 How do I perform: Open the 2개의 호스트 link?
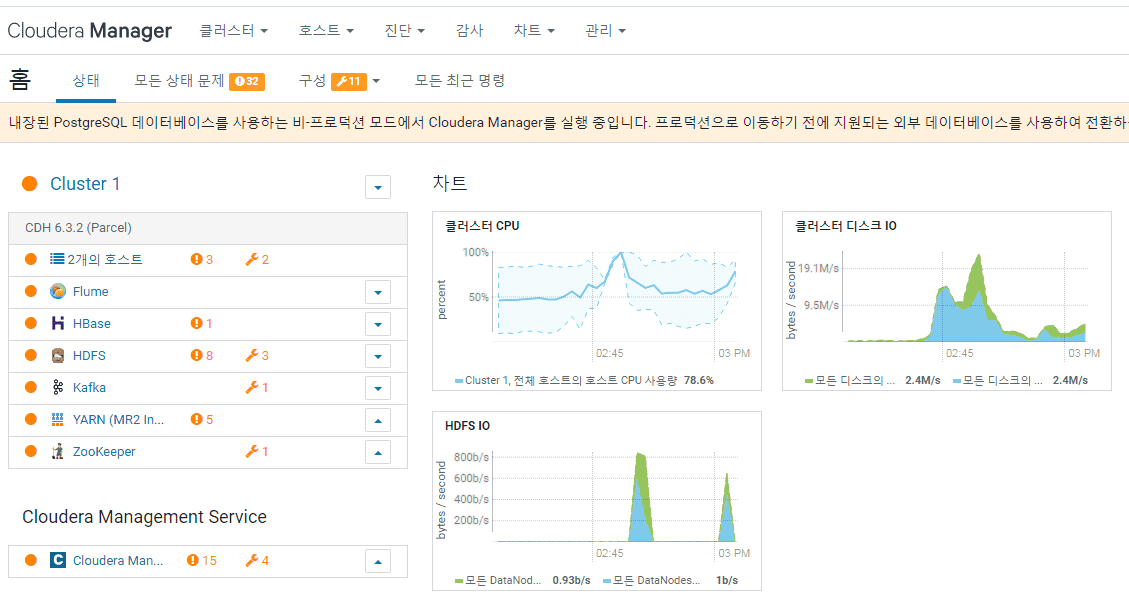(x=105, y=259)
